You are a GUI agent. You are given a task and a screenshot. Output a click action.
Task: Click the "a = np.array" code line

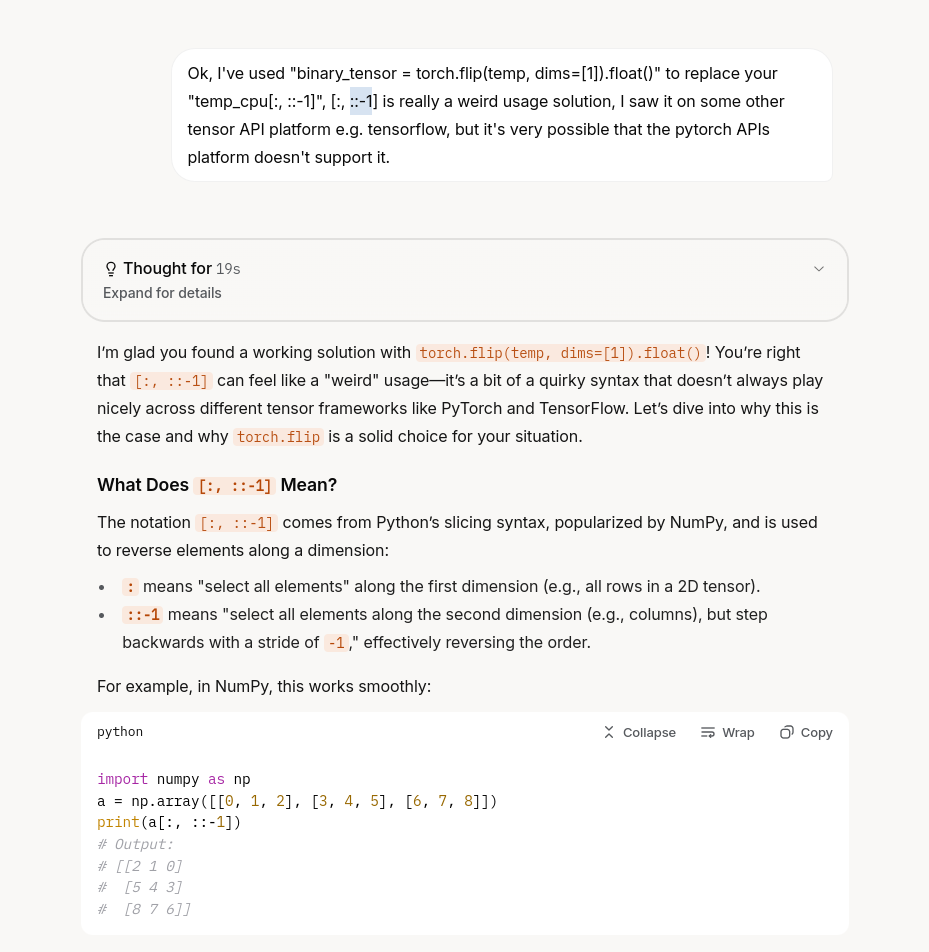[297, 801]
